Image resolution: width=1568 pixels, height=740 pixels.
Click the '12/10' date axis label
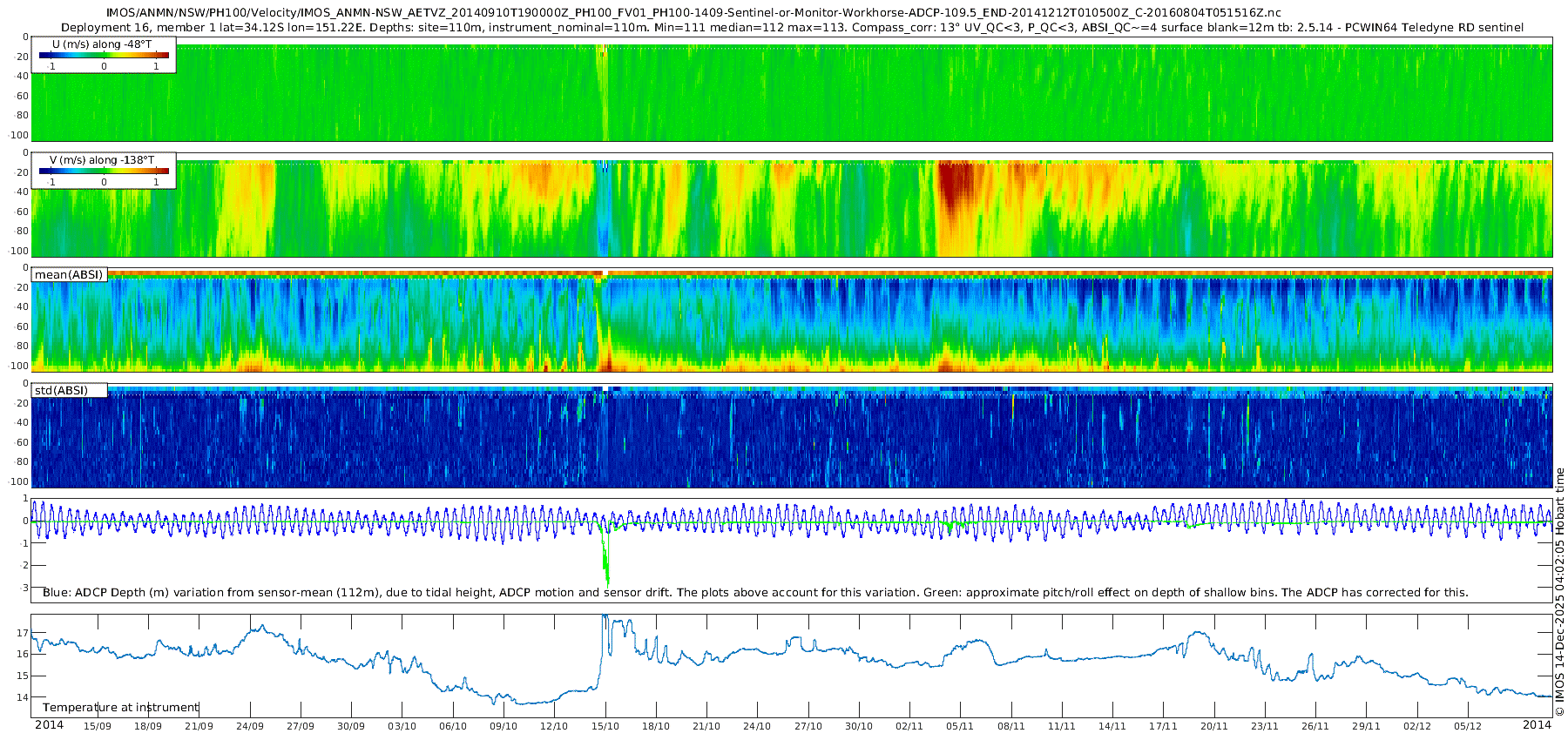pos(554,726)
